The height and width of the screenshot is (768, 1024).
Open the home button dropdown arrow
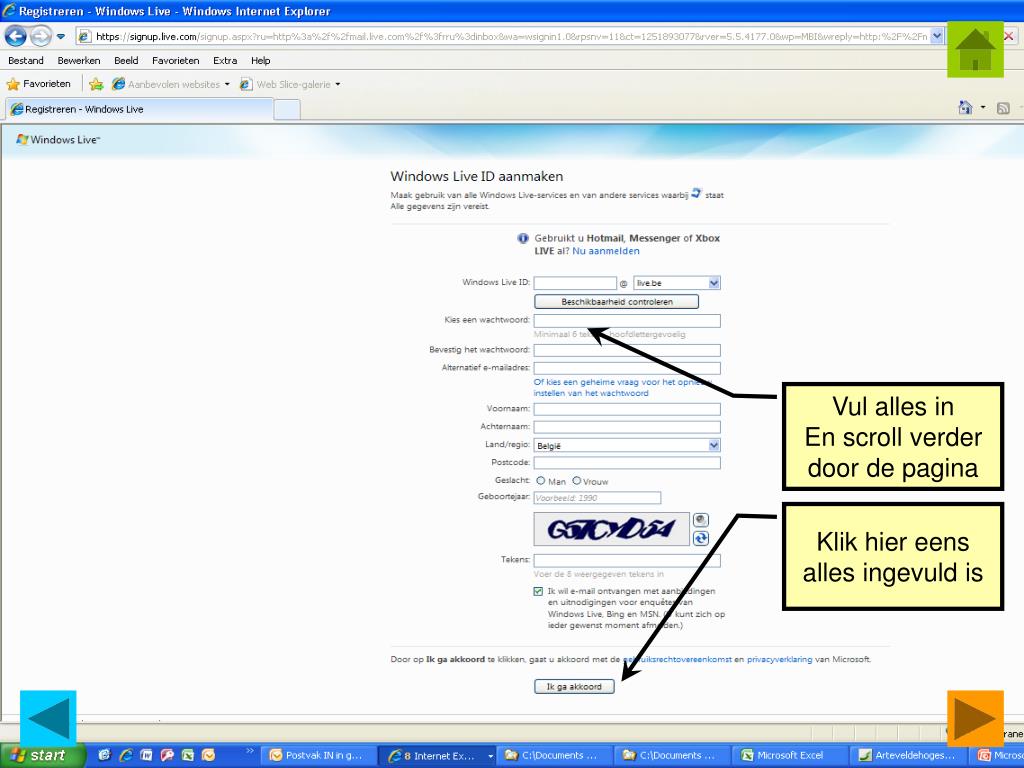pos(983,108)
